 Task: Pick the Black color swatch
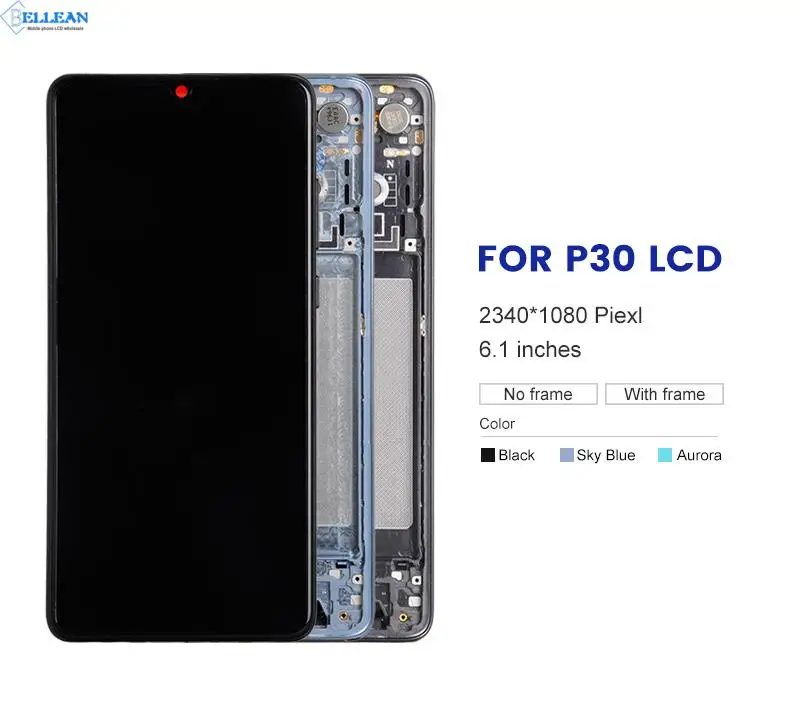click(x=488, y=455)
